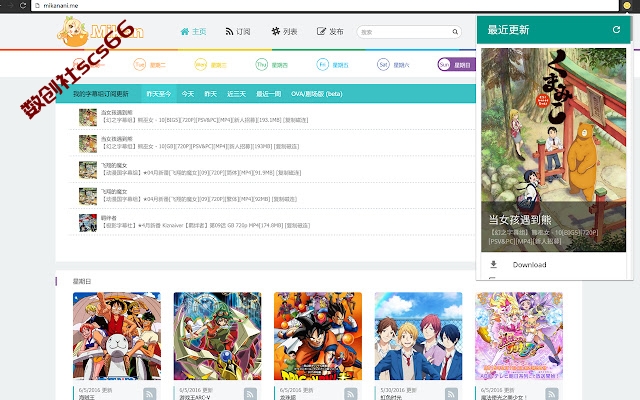Click the browser reload button
The image size is (640, 400).
(x=23, y=5)
